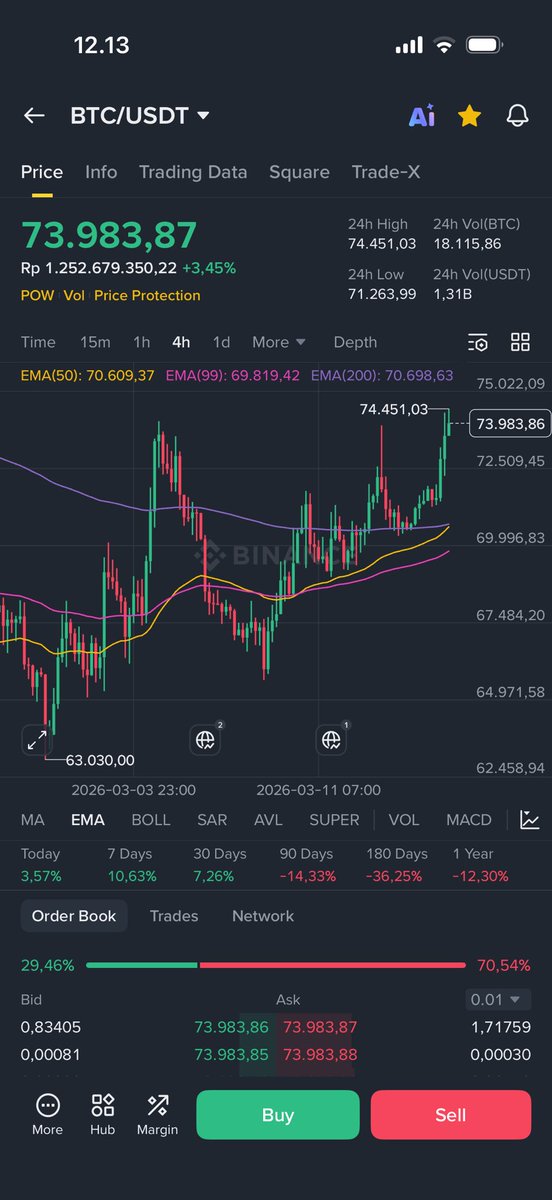552x1200 pixels.
Task: Toggle the MACD sub-indicator
Action: point(469,820)
